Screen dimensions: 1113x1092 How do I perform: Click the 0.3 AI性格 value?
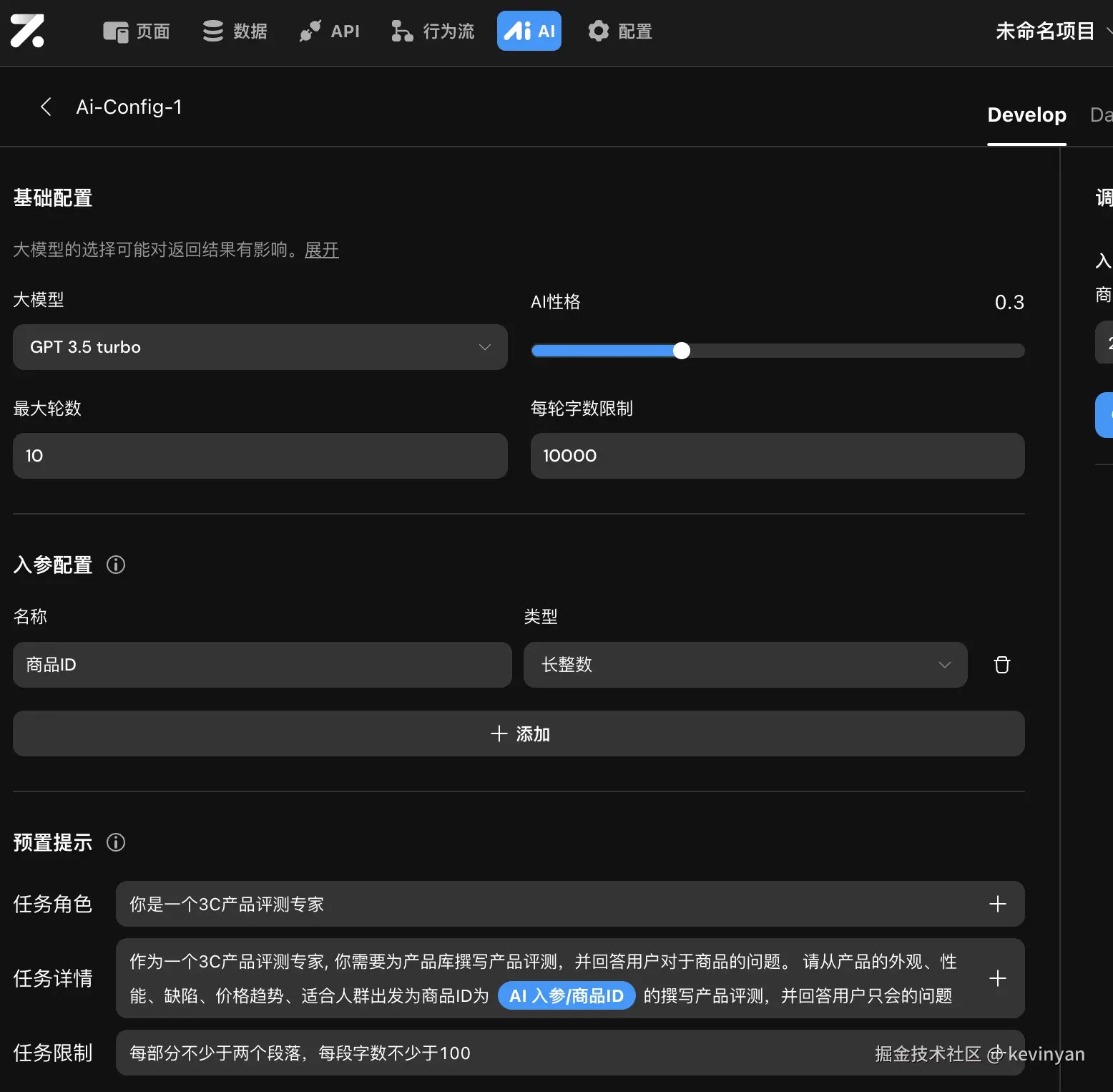pyautogui.click(x=1009, y=302)
